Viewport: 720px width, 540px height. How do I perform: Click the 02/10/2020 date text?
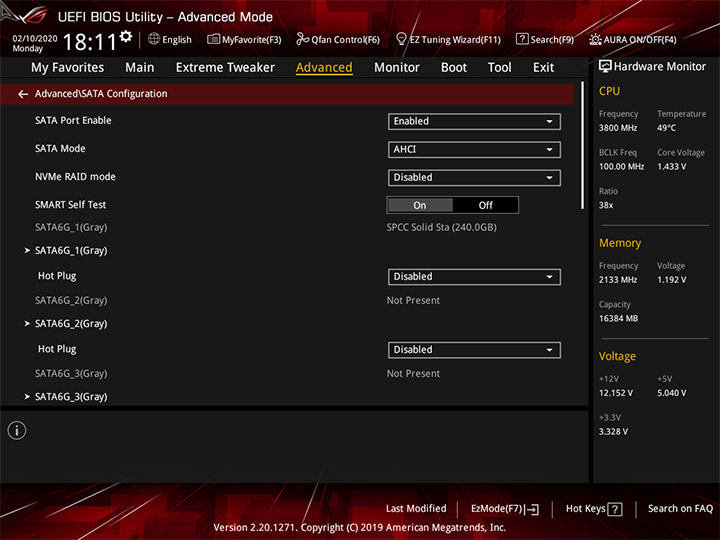pos(35,39)
